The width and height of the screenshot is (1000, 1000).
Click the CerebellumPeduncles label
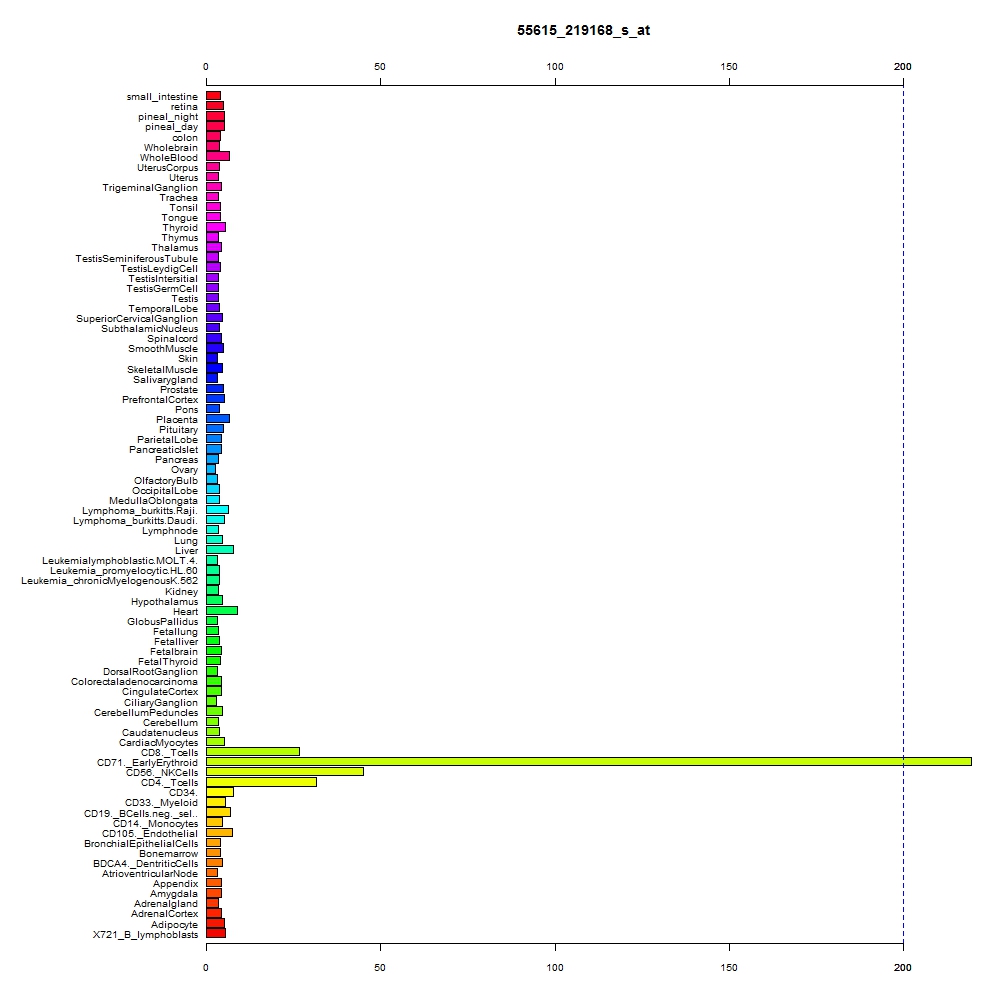point(146,713)
